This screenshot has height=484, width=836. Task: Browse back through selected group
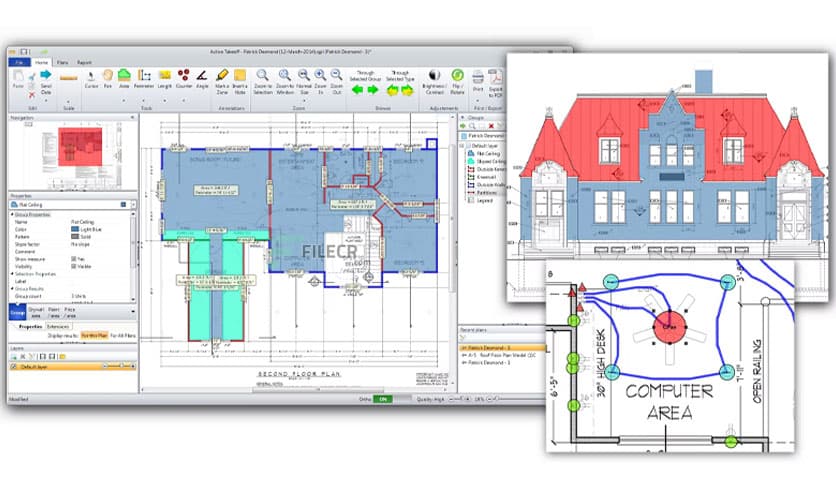357,90
